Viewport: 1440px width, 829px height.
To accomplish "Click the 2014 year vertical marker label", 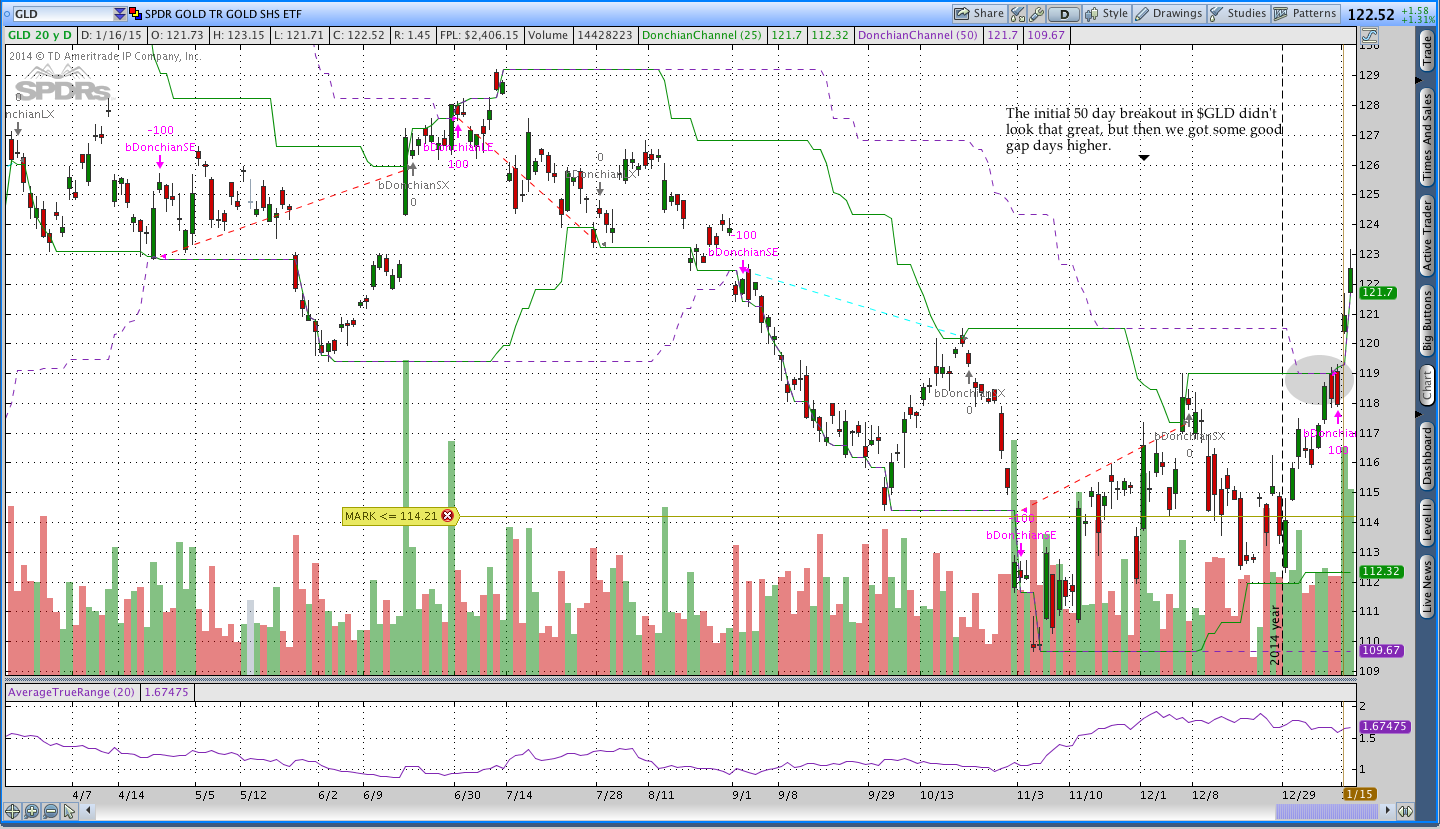I will (1274, 637).
